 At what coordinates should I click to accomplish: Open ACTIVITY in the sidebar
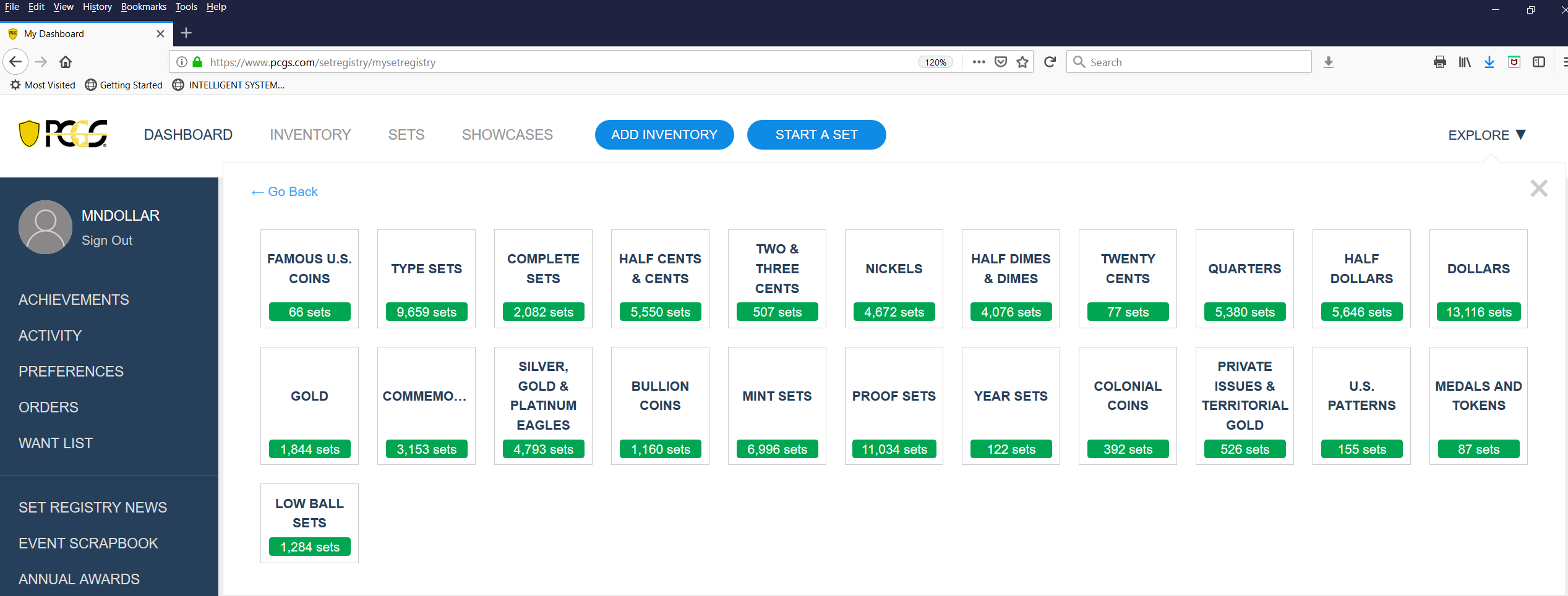(x=50, y=336)
